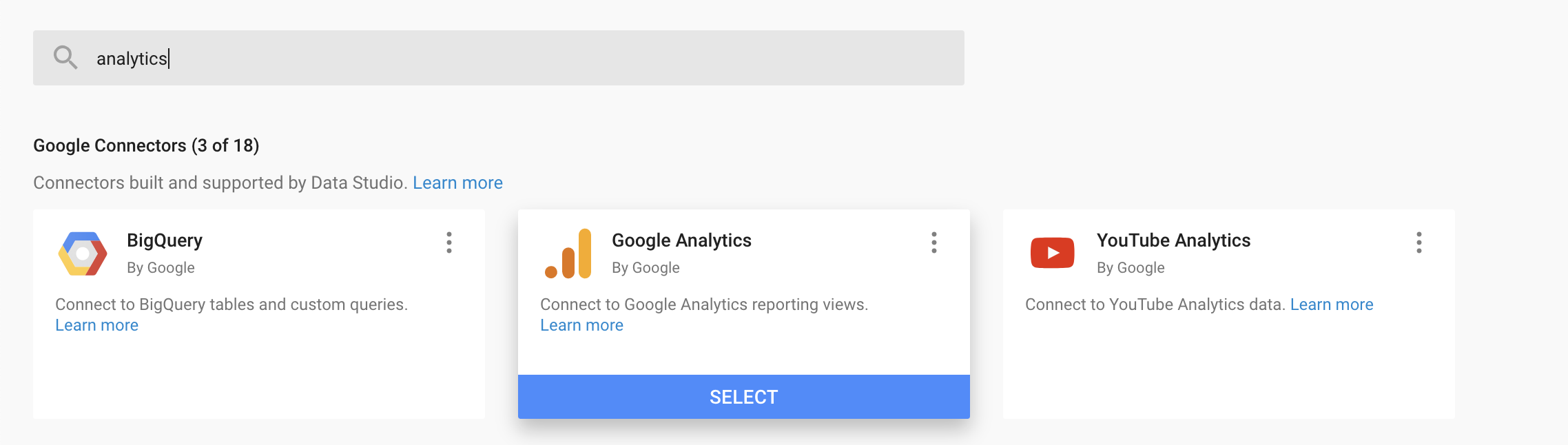Choose the BigQuery connector title

point(165,240)
